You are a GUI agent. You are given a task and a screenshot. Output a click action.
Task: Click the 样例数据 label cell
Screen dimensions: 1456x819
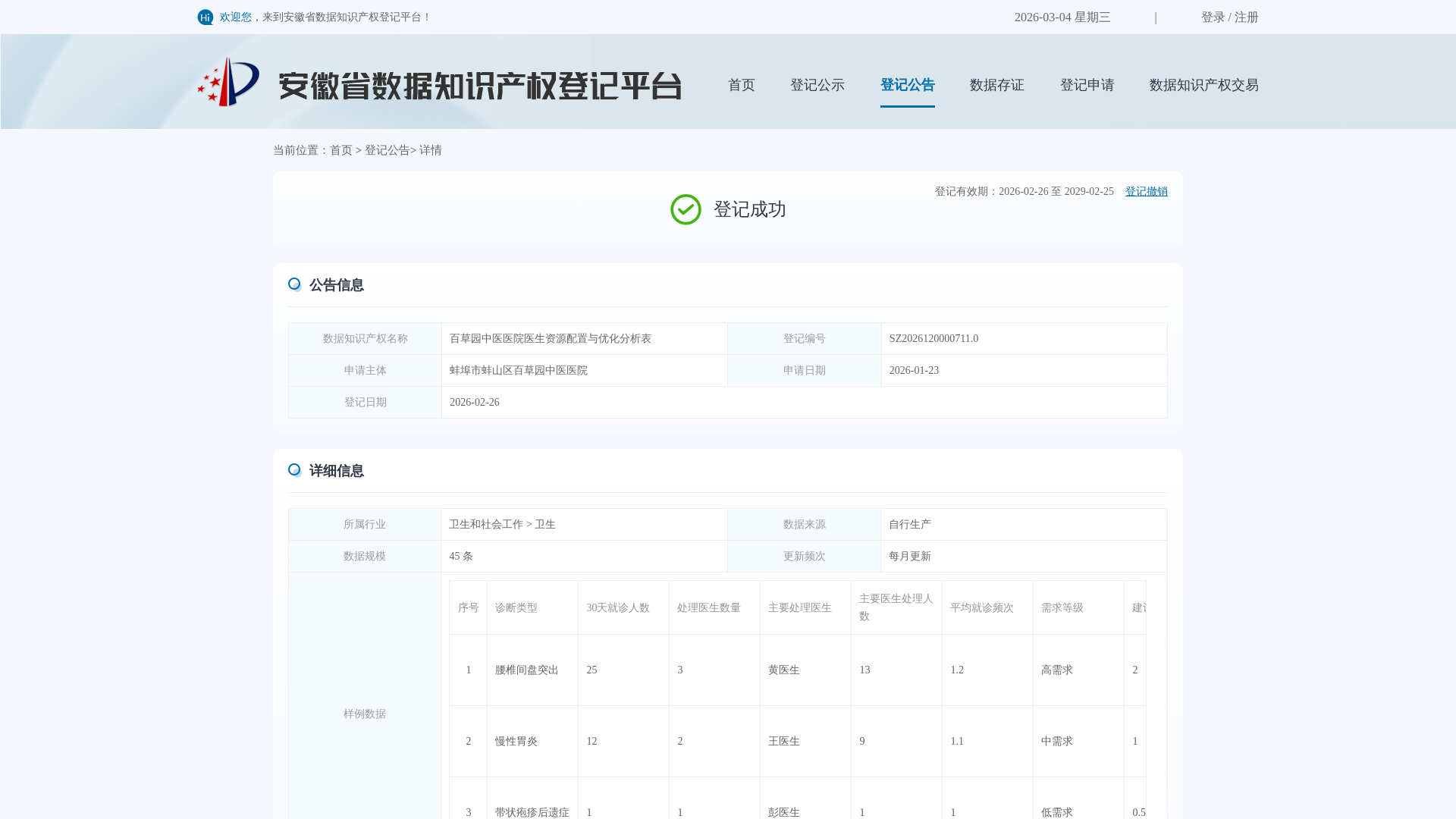365,714
